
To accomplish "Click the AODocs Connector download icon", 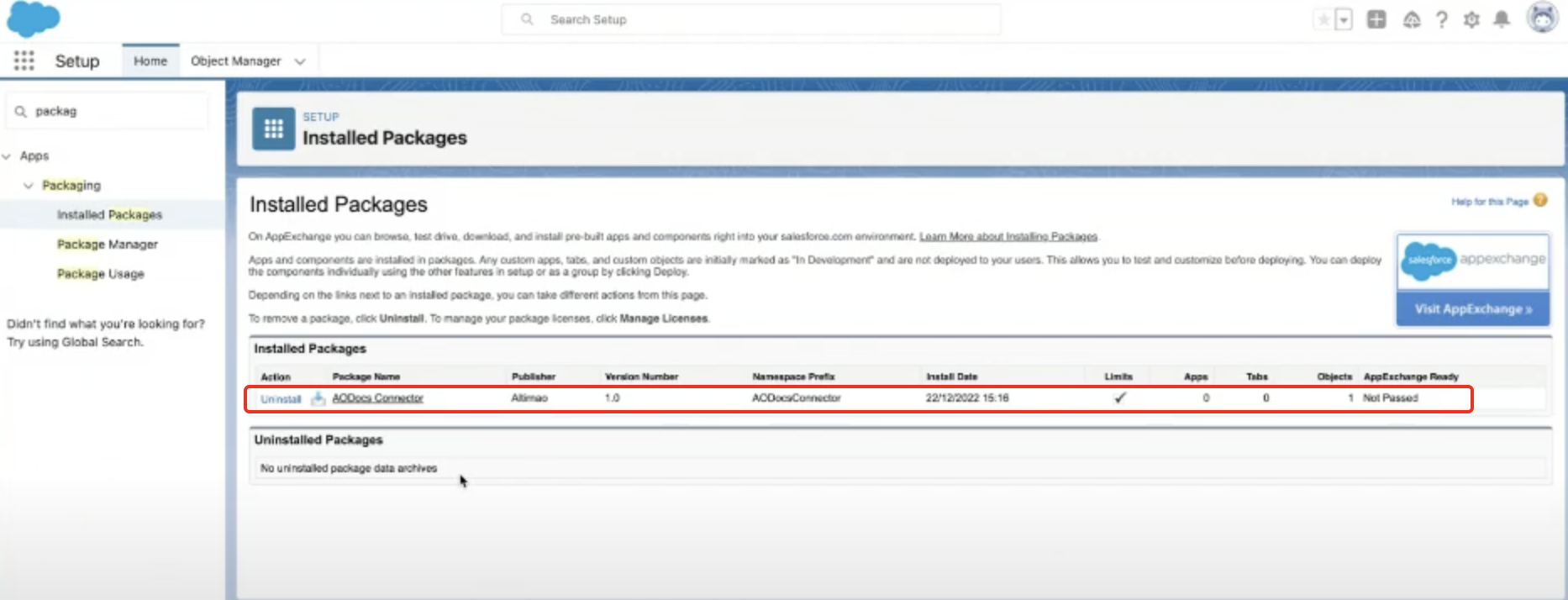I will tap(318, 398).
